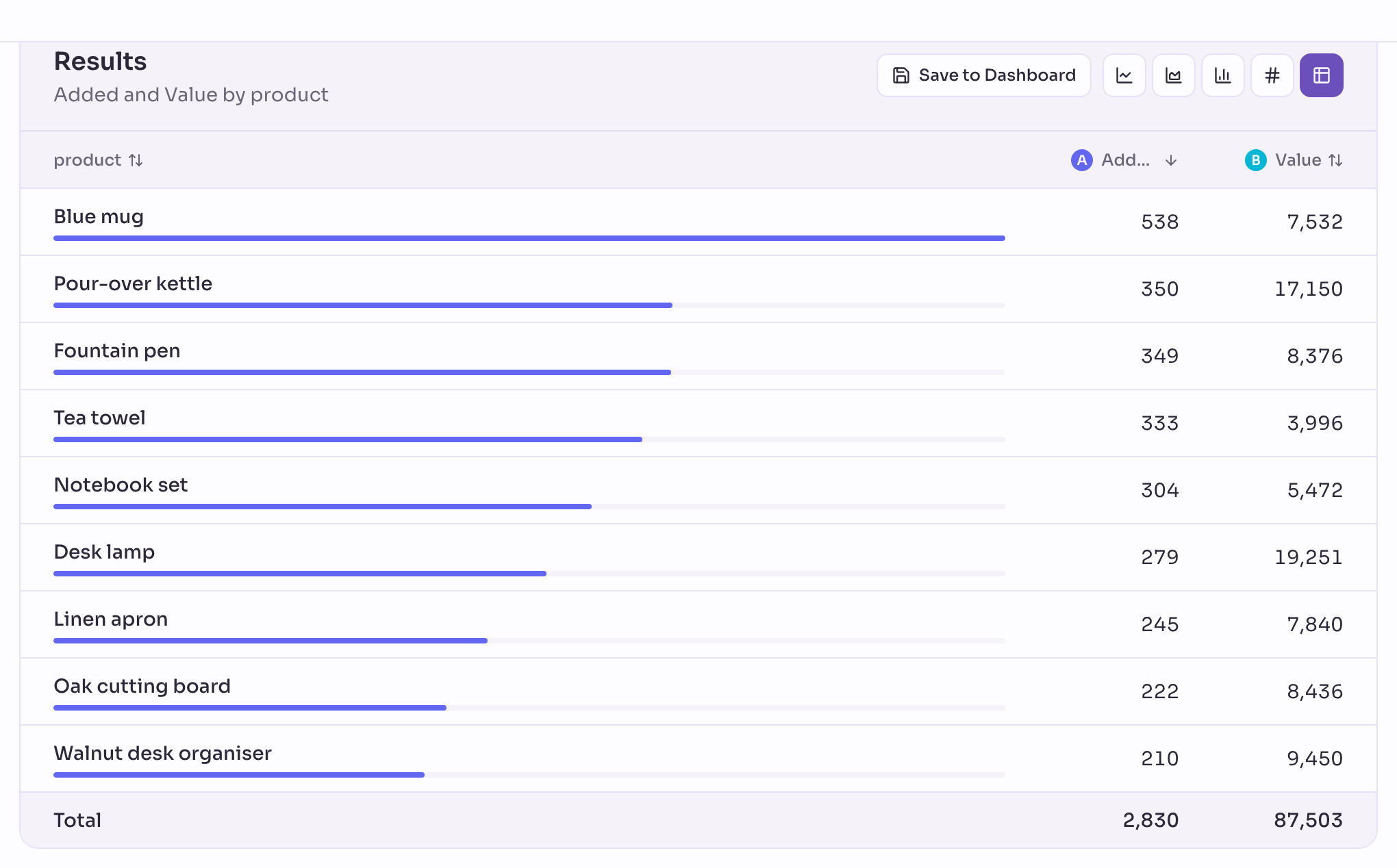Select the Linen apron row label
The image size is (1397, 868).
click(x=111, y=619)
